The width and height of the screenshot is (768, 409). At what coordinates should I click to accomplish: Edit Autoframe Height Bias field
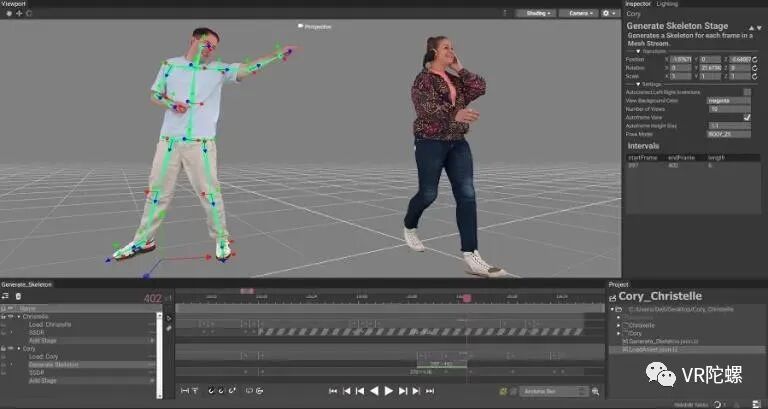[729, 125]
